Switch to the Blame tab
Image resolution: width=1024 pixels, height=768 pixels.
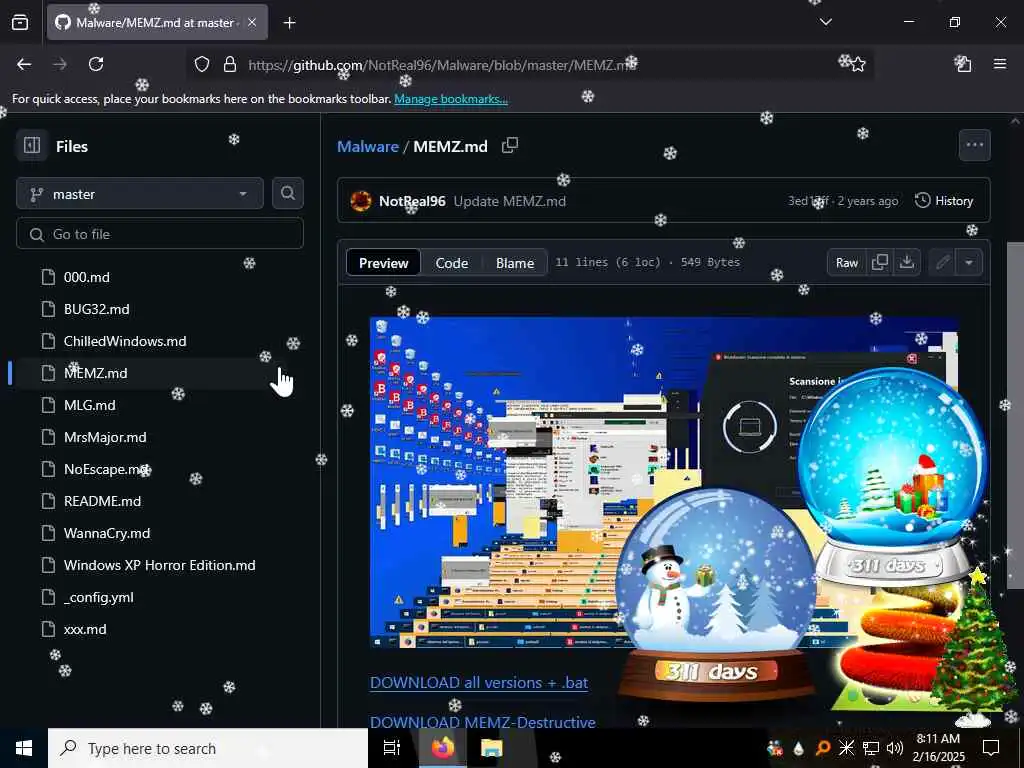point(515,263)
